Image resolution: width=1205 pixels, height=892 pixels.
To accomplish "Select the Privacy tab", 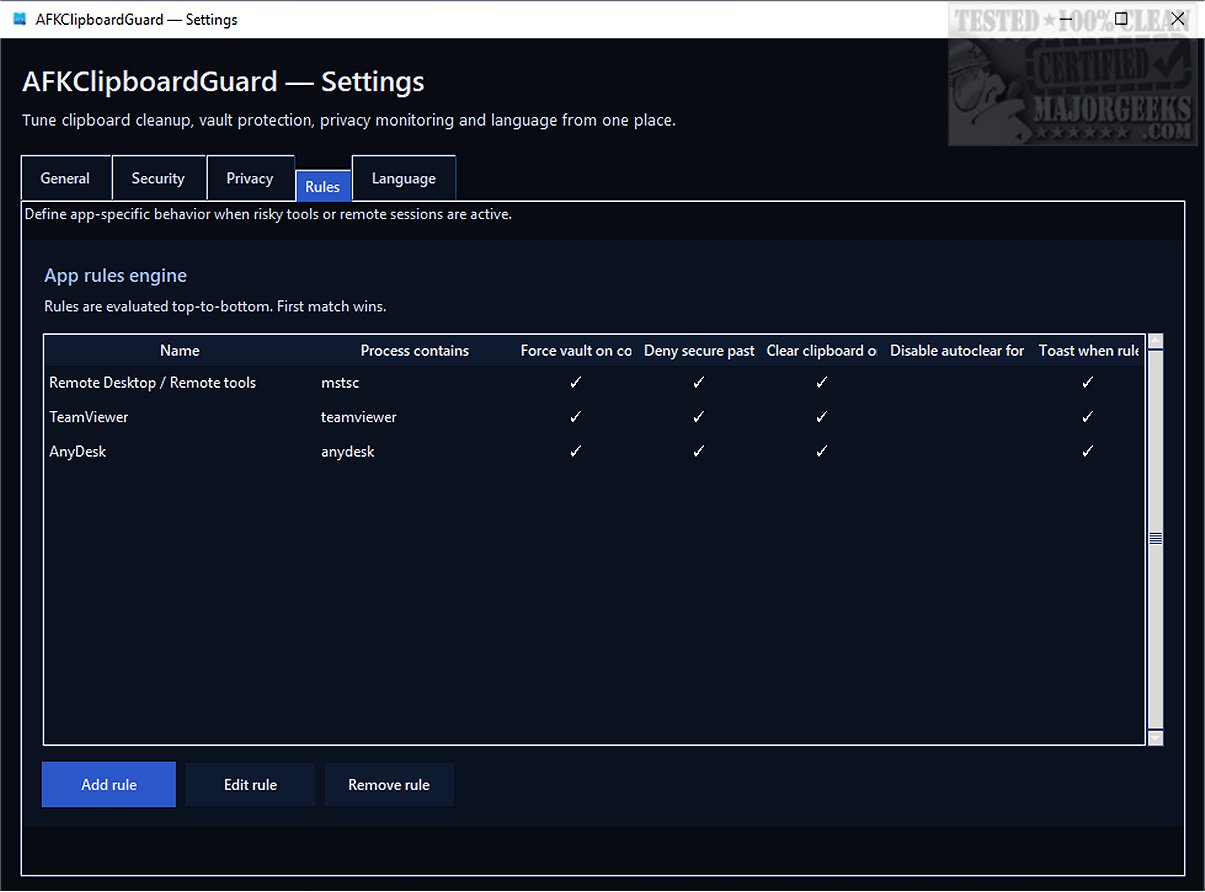I will 249,178.
